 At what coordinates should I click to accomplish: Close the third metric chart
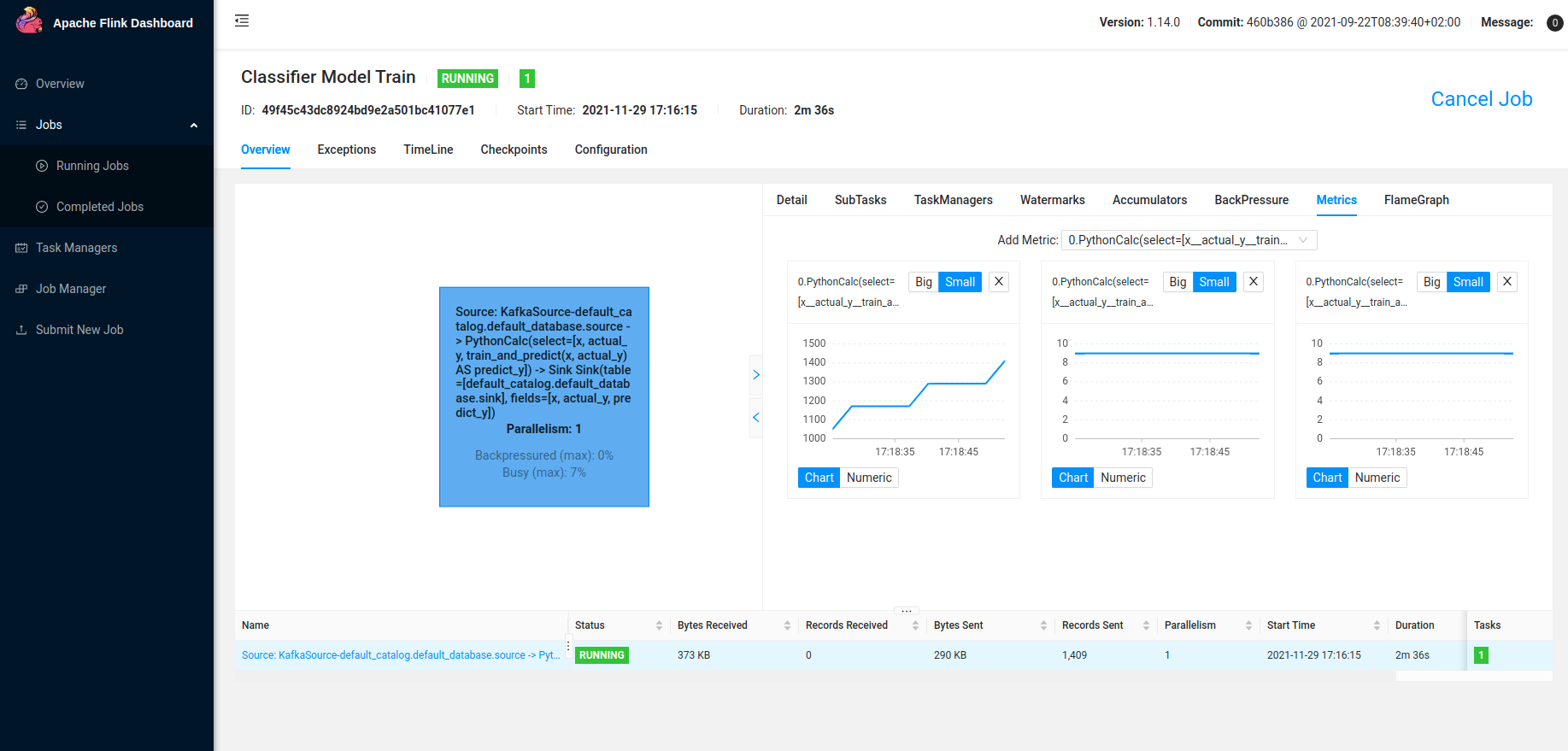[x=1507, y=282]
